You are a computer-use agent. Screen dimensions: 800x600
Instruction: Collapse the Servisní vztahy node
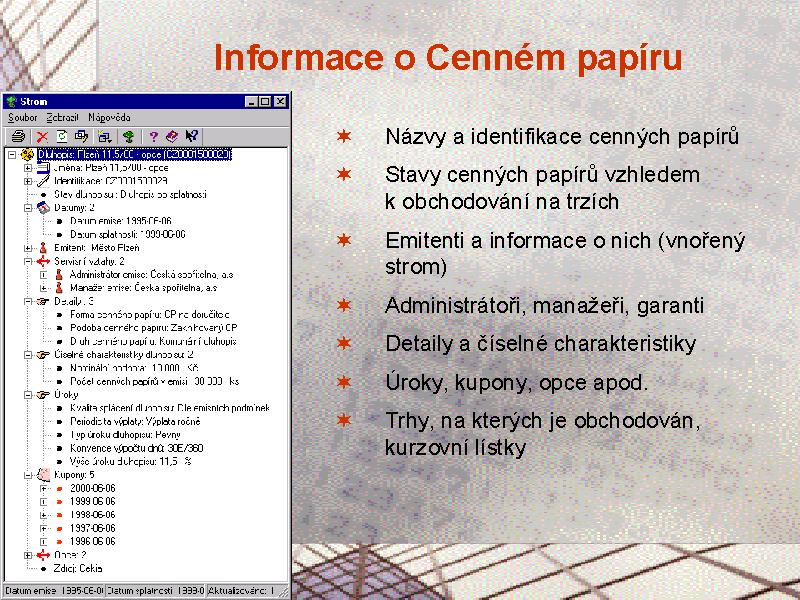(x=28, y=261)
